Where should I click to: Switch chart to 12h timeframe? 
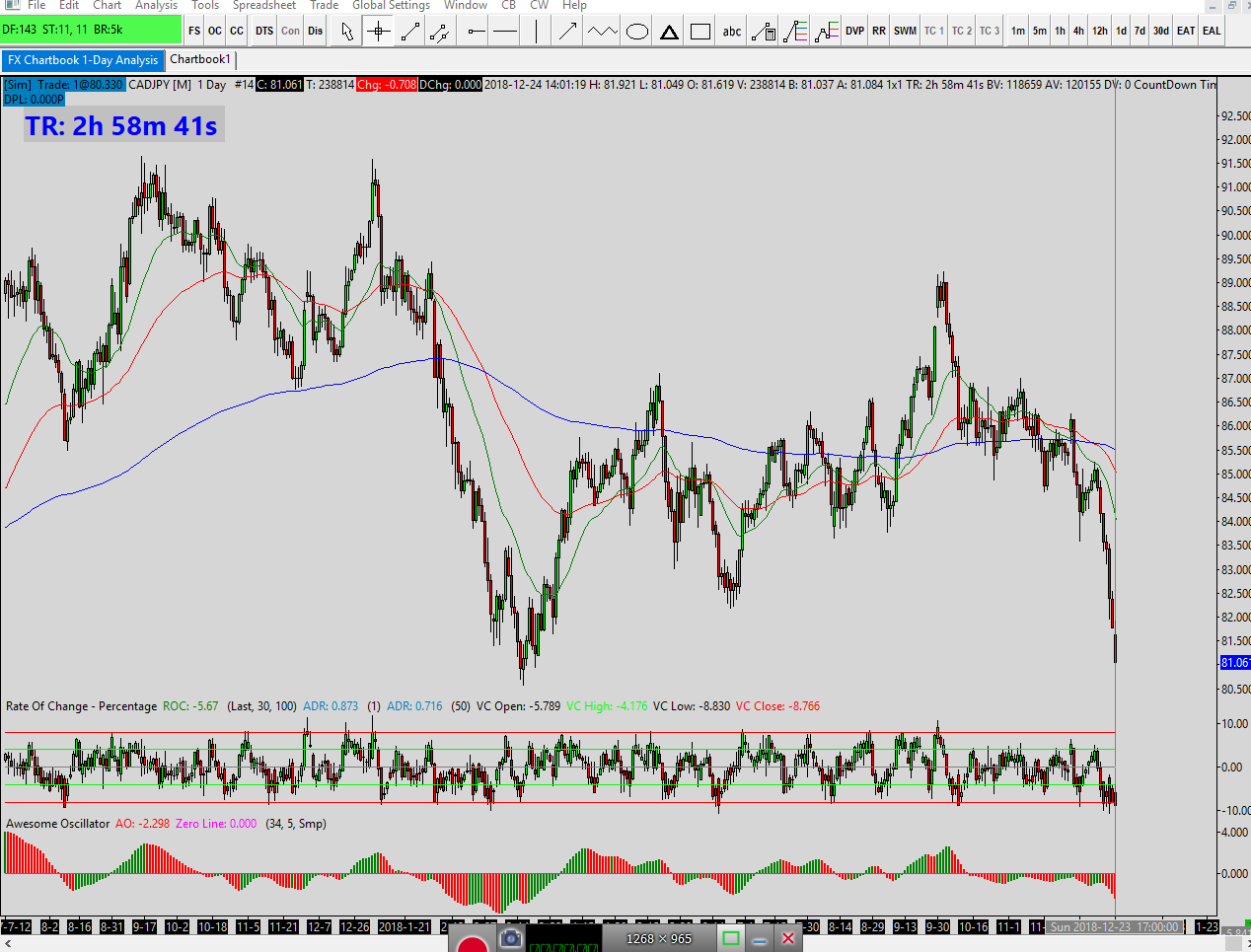click(x=1100, y=32)
